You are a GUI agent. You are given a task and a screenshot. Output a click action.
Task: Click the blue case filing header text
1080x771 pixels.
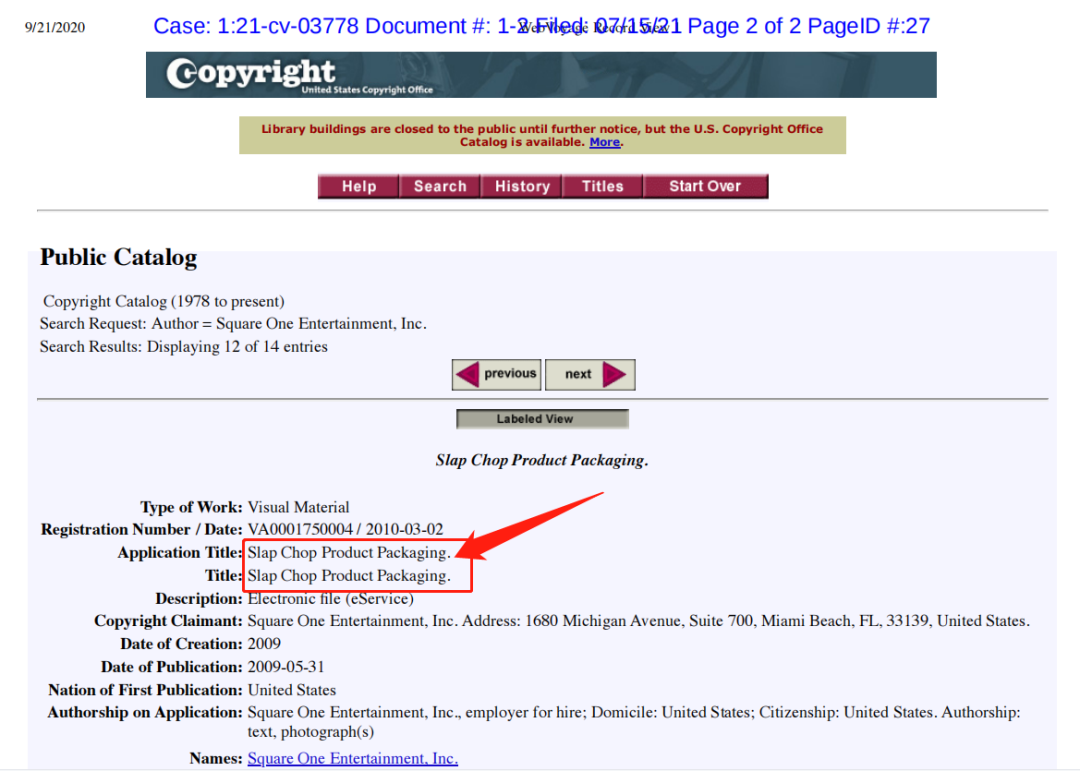click(x=541, y=26)
